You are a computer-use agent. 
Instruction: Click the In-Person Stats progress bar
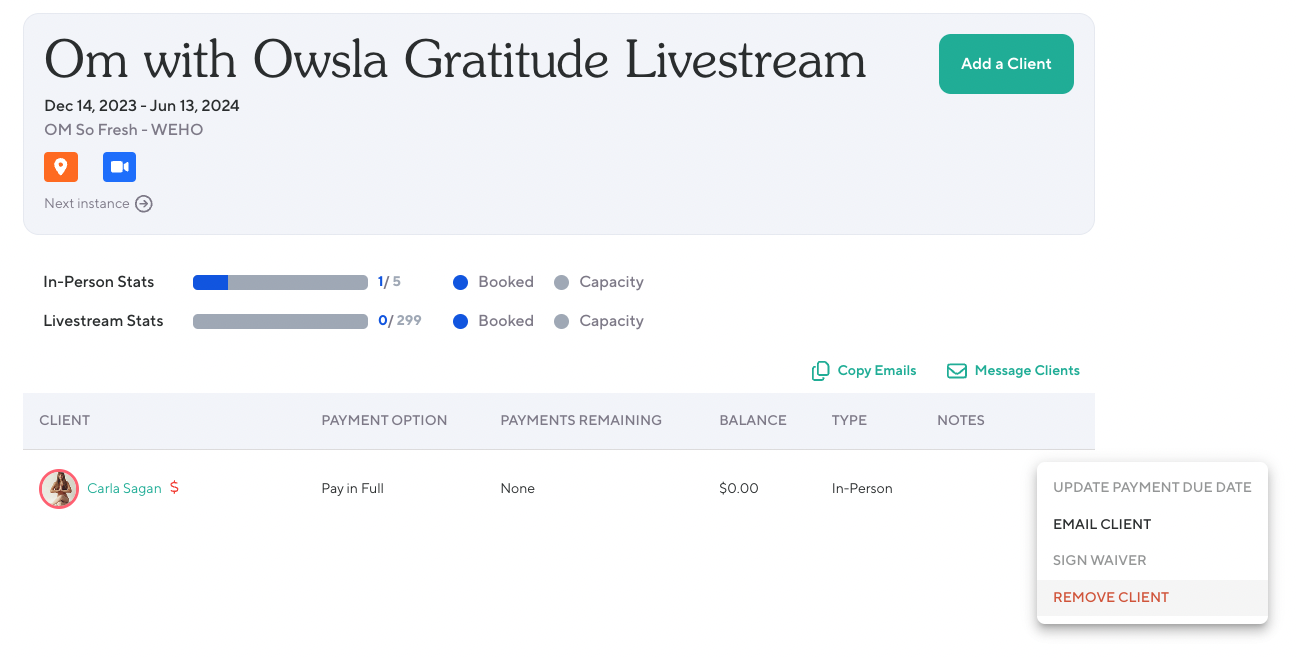(x=280, y=283)
